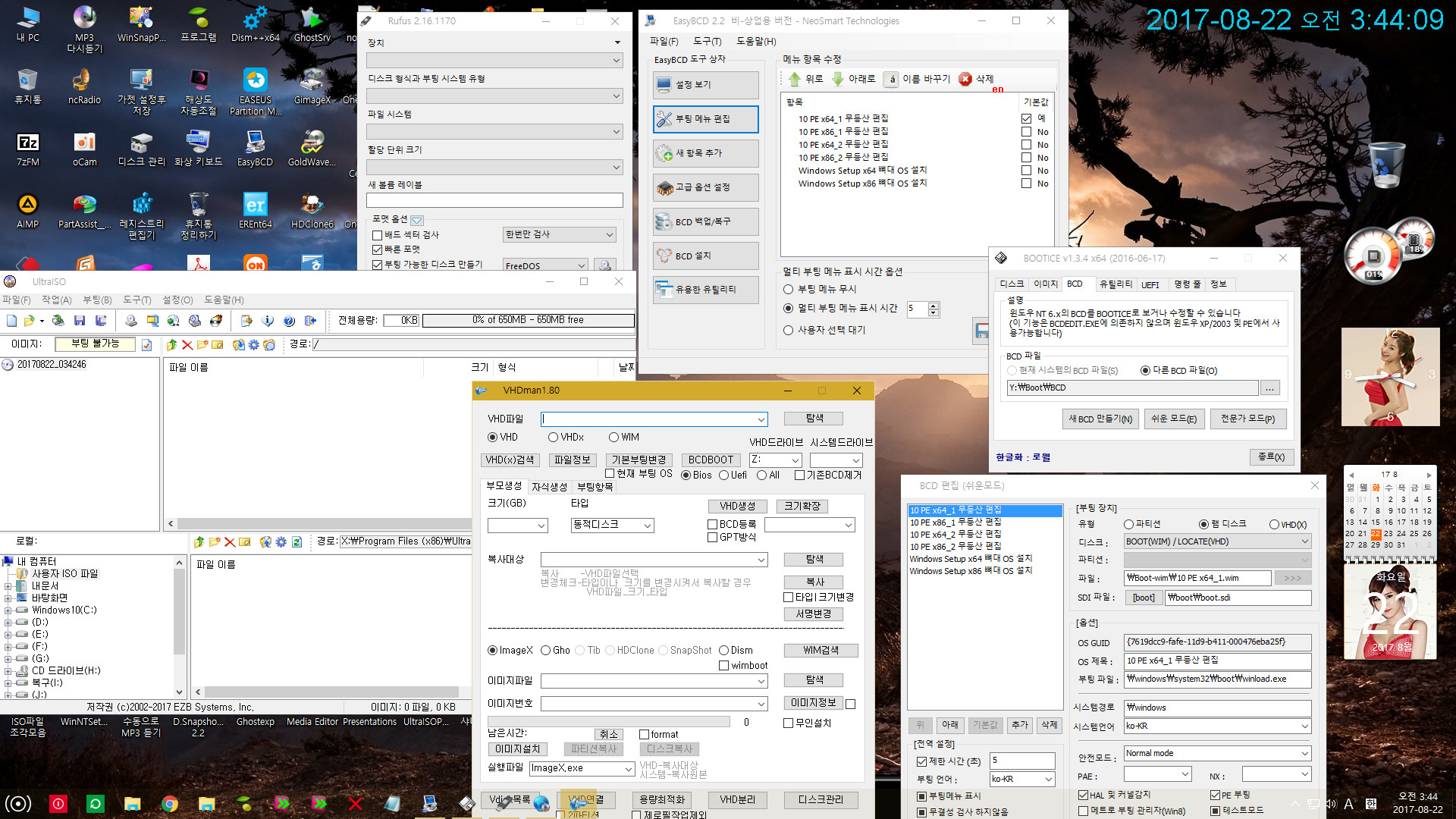Click BCDBOOT button in VHDman
The height and width of the screenshot is (819, 1456).
(x=711, y=460)
